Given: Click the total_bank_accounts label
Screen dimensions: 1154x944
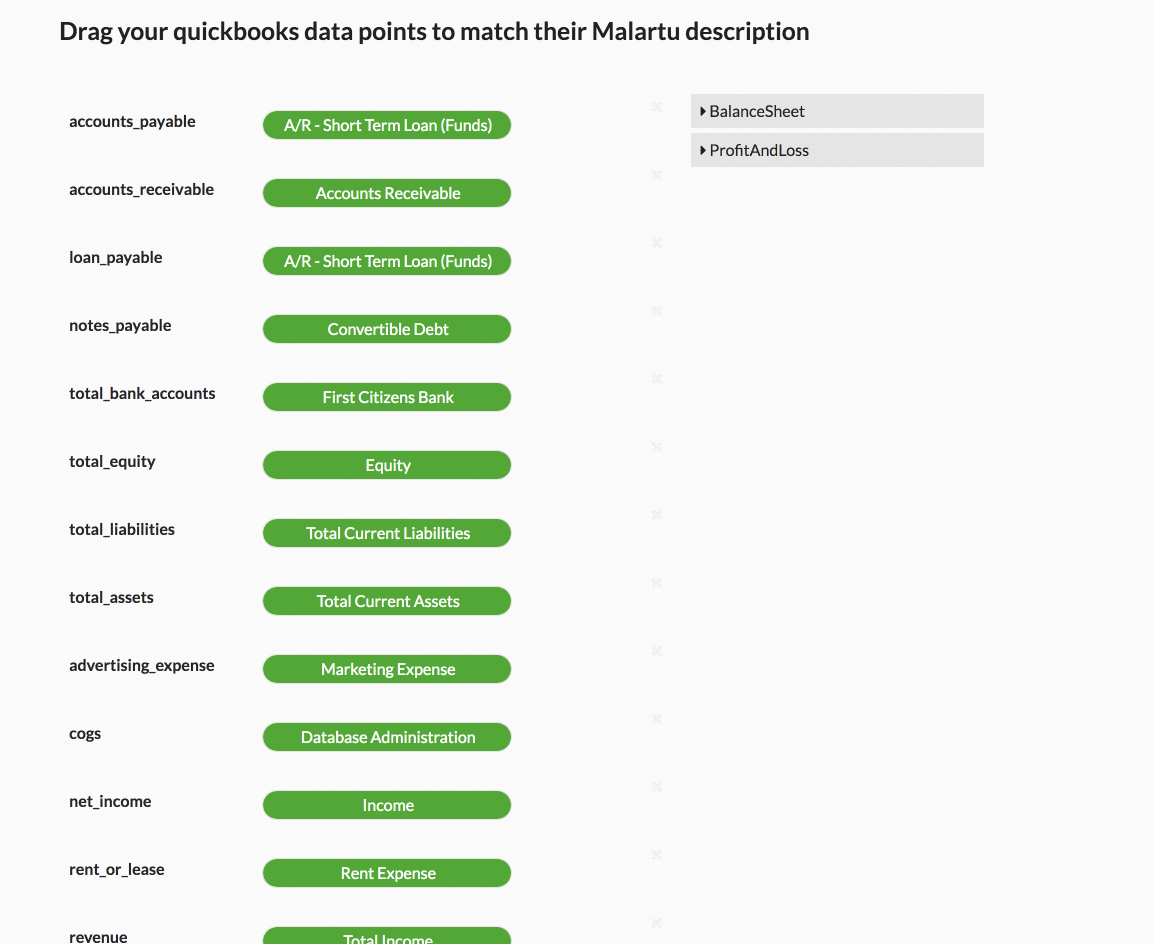Looking at the screenshot, I should point(142,394).
